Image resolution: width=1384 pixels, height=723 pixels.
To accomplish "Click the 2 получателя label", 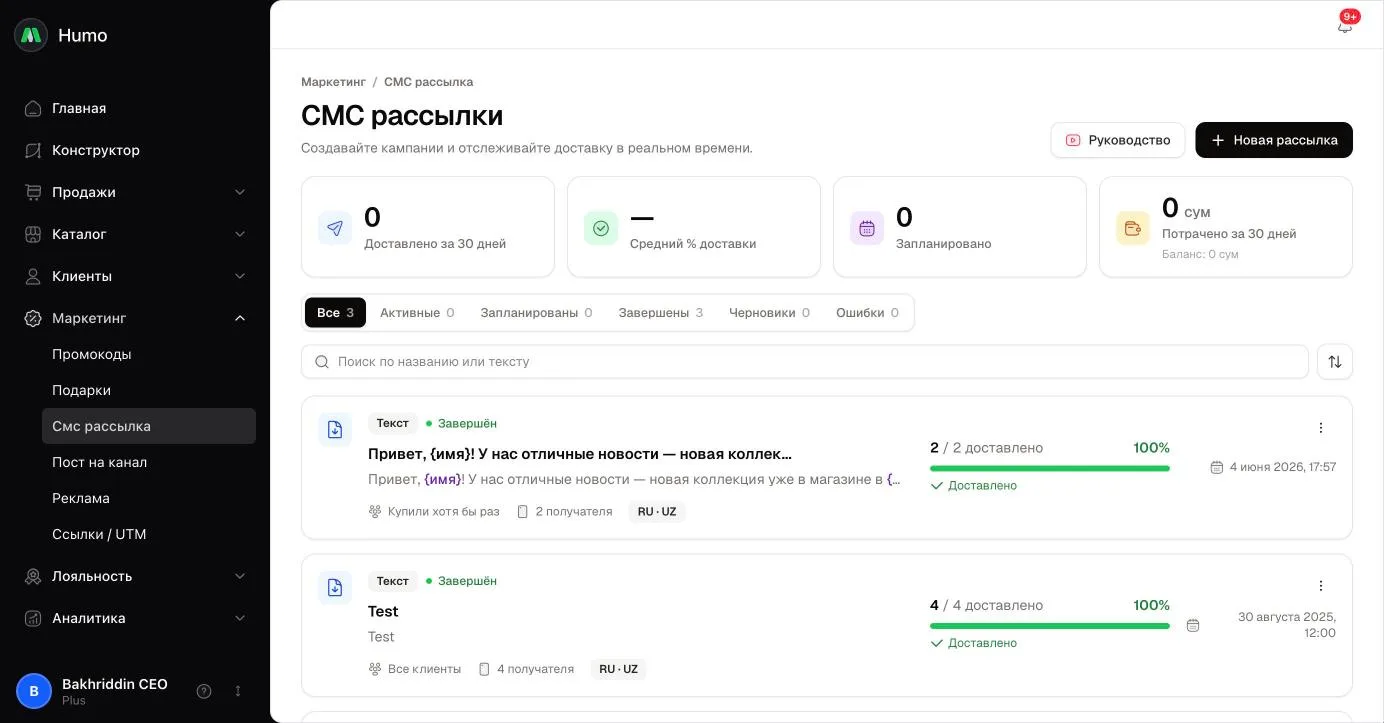I will point(574,512).
